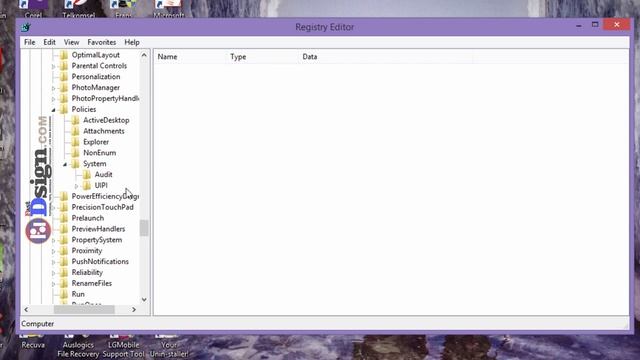The image size is (640, 360).
Task: Select the Proximity folder icon
Action: 64,251
